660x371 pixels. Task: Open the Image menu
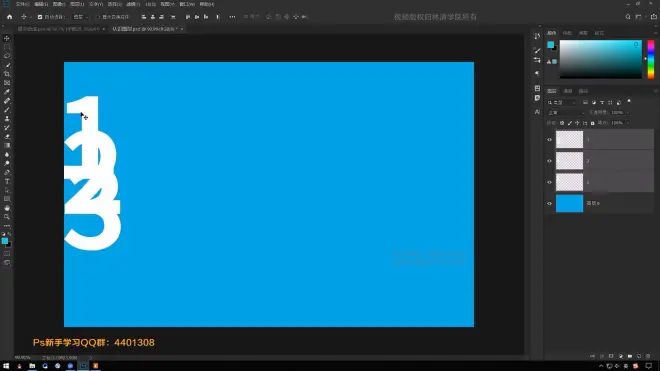[x=59, y=4]
